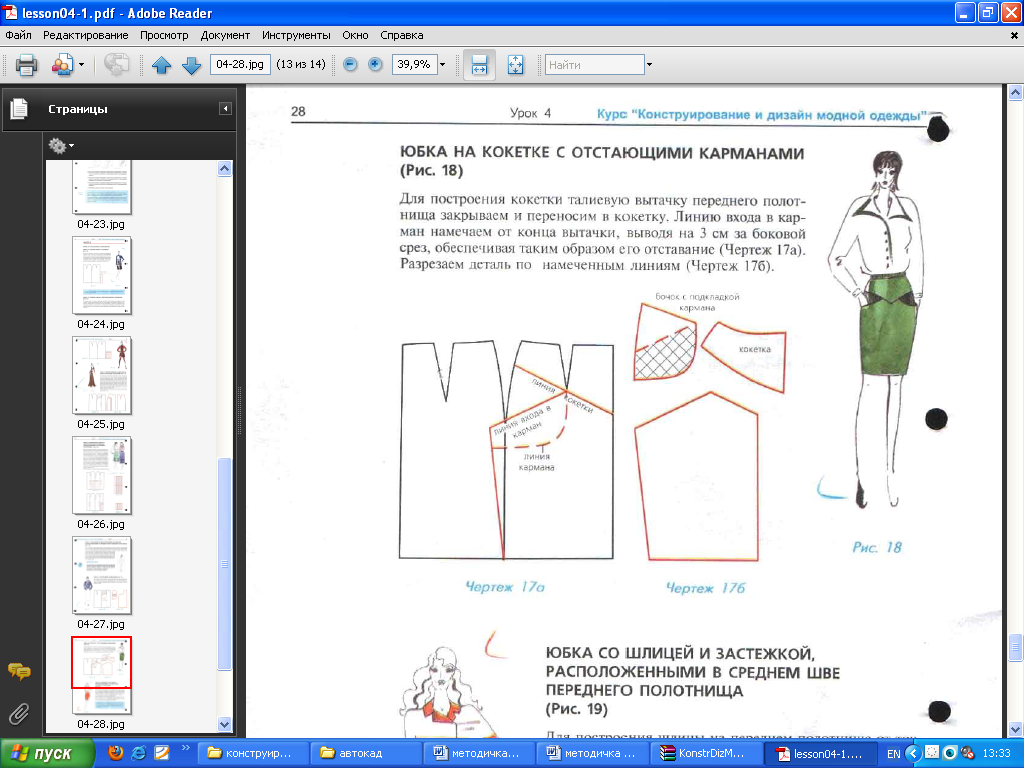Expand quick launch chevron on taskbar
The height and width of the screenshot is (768, 1024).
point(185,748)
